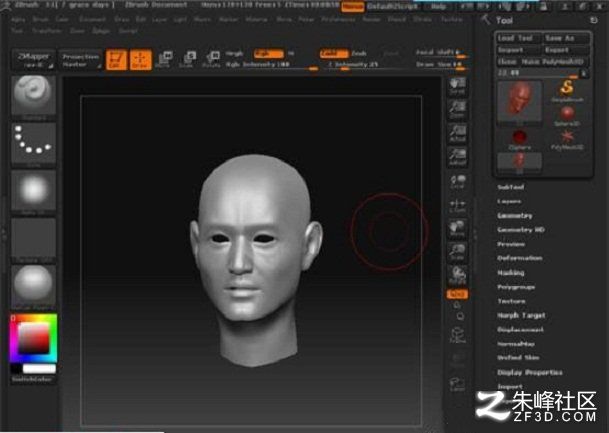609x433 pixels.
Task: Adjust the Focal Shift slider
Action: [441, 53]
